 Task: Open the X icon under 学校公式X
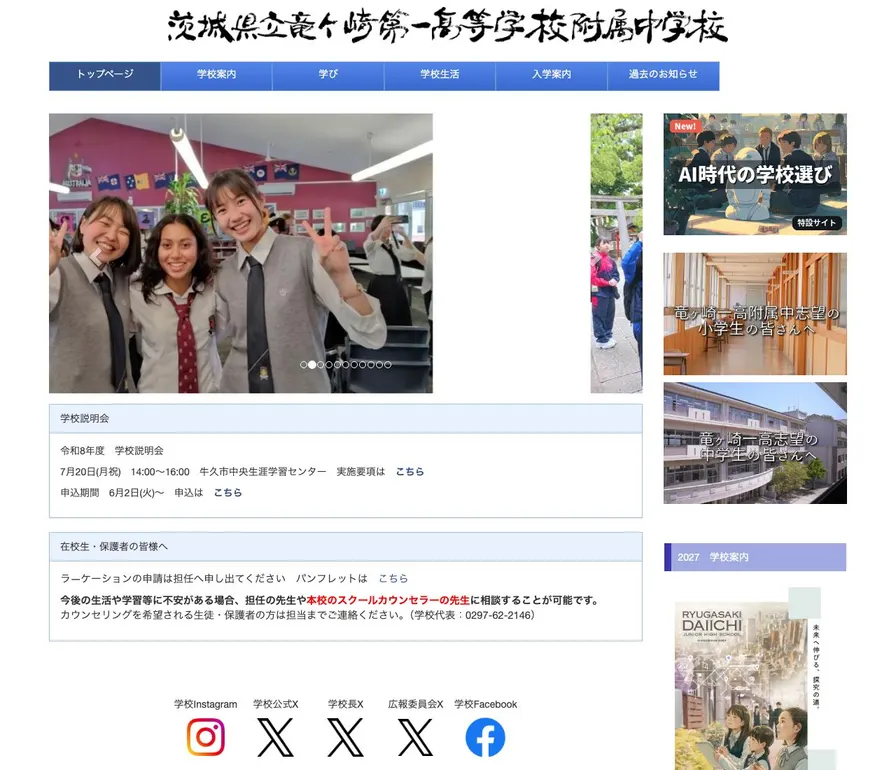click(275, 737)
